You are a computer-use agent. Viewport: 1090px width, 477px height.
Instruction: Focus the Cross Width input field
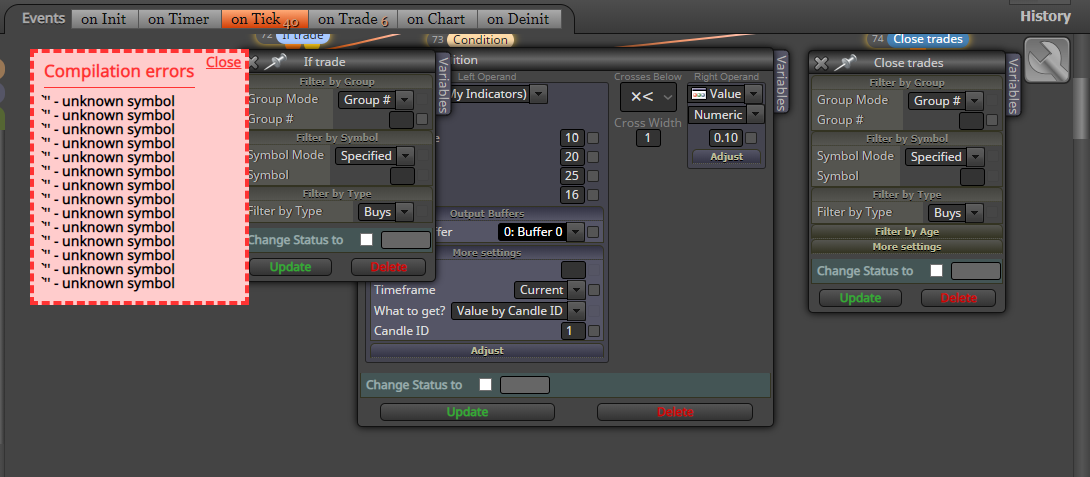[648, 138]
